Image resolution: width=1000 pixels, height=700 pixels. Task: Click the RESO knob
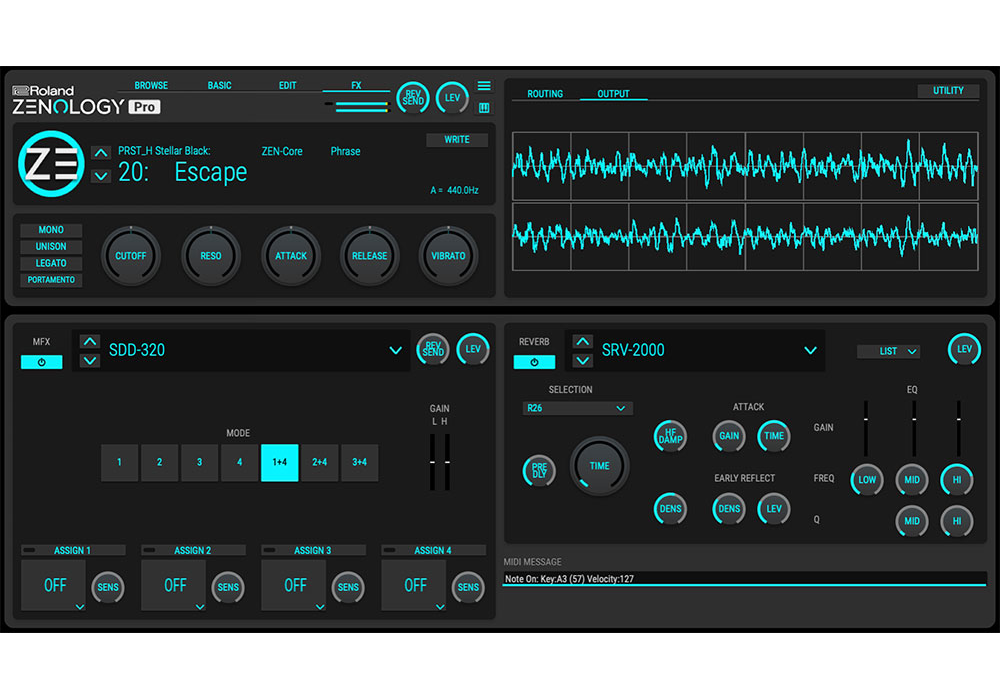pyautogui.click(x=210, y=256)
